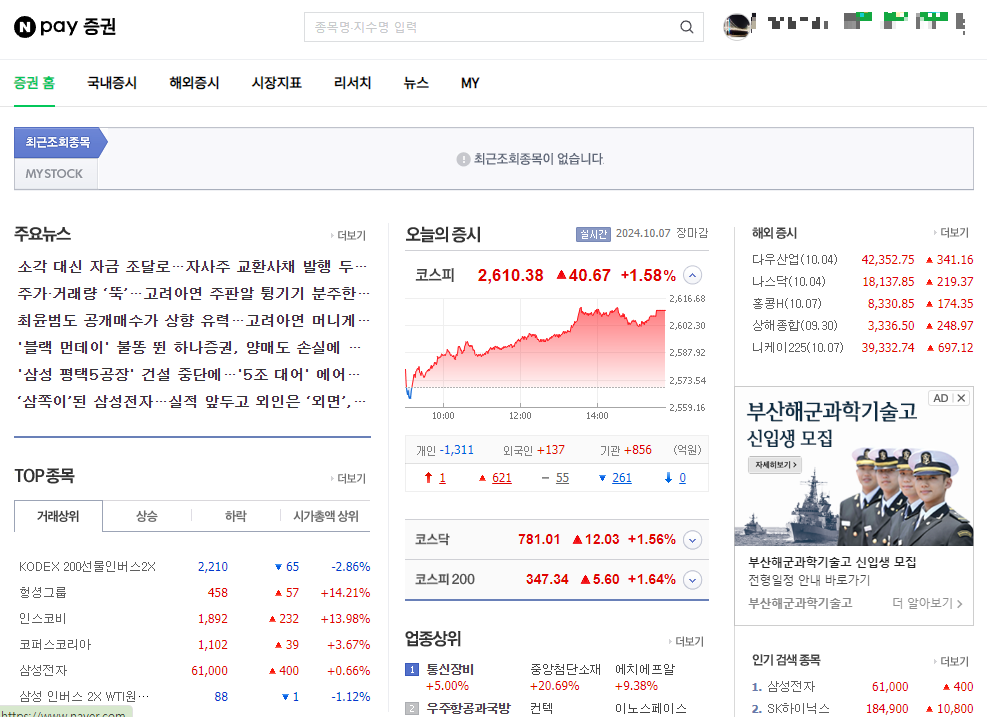Select the MYSTOCK tab
The width and height of the screenshot is (987, 717).
point(55,174)
